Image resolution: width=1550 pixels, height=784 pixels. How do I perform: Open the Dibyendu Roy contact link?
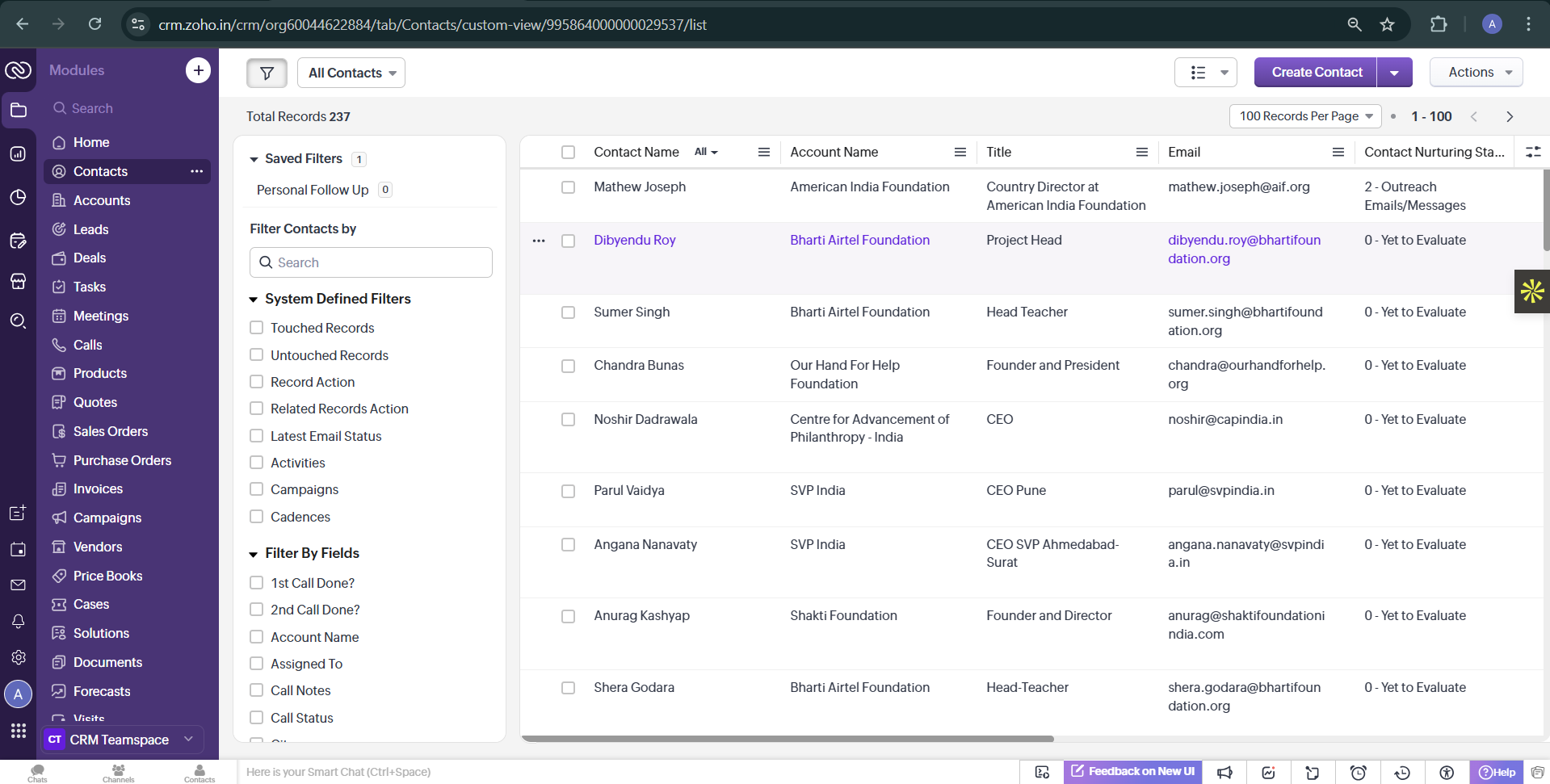[634, 240]
